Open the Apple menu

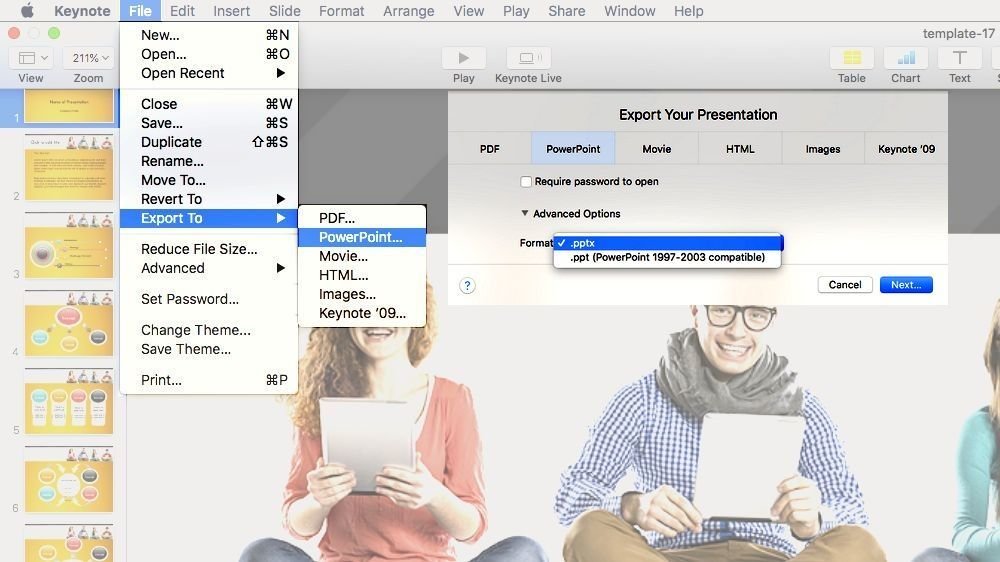tap(27, 11)
